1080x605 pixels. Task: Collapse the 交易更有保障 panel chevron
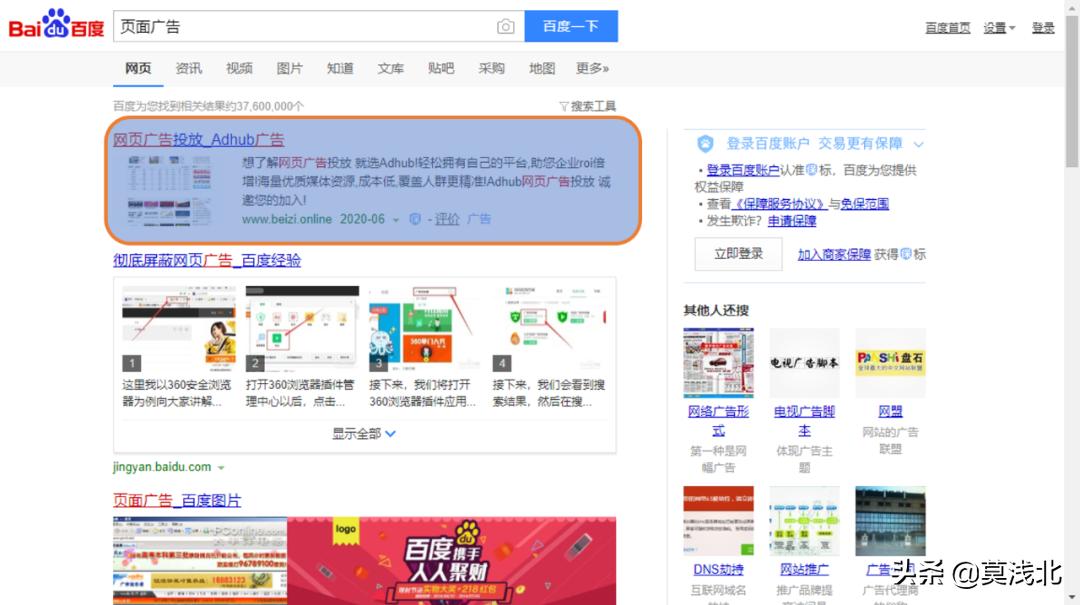pyautogui.click(x=919, y=143)
